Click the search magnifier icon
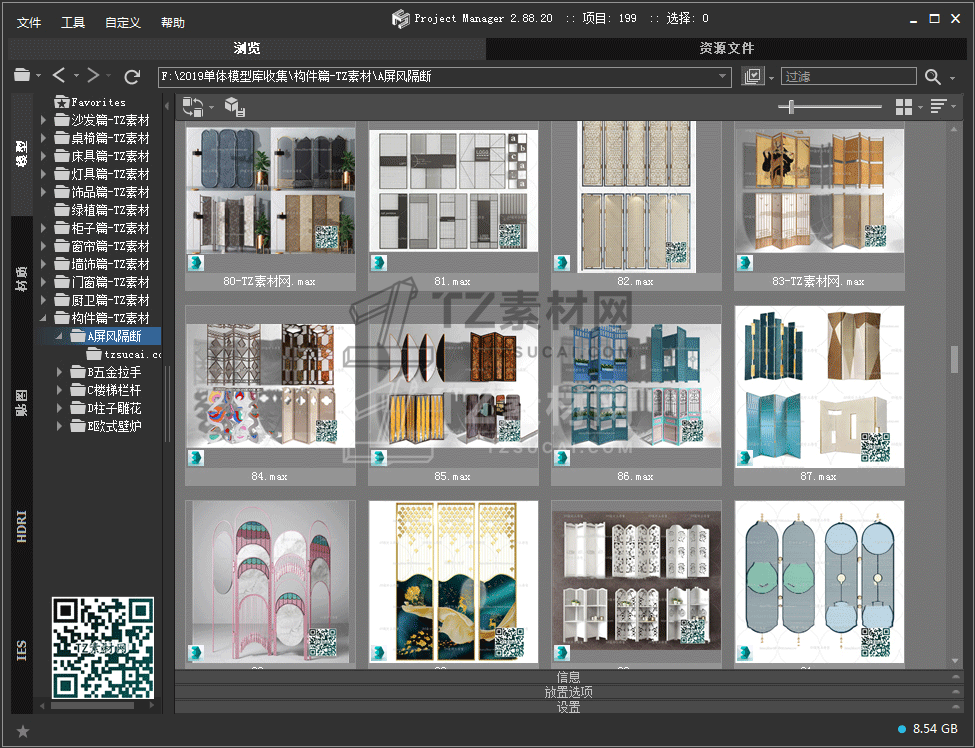Image resolution: width=975 pixels, height=748 pixels. [933, 77]
